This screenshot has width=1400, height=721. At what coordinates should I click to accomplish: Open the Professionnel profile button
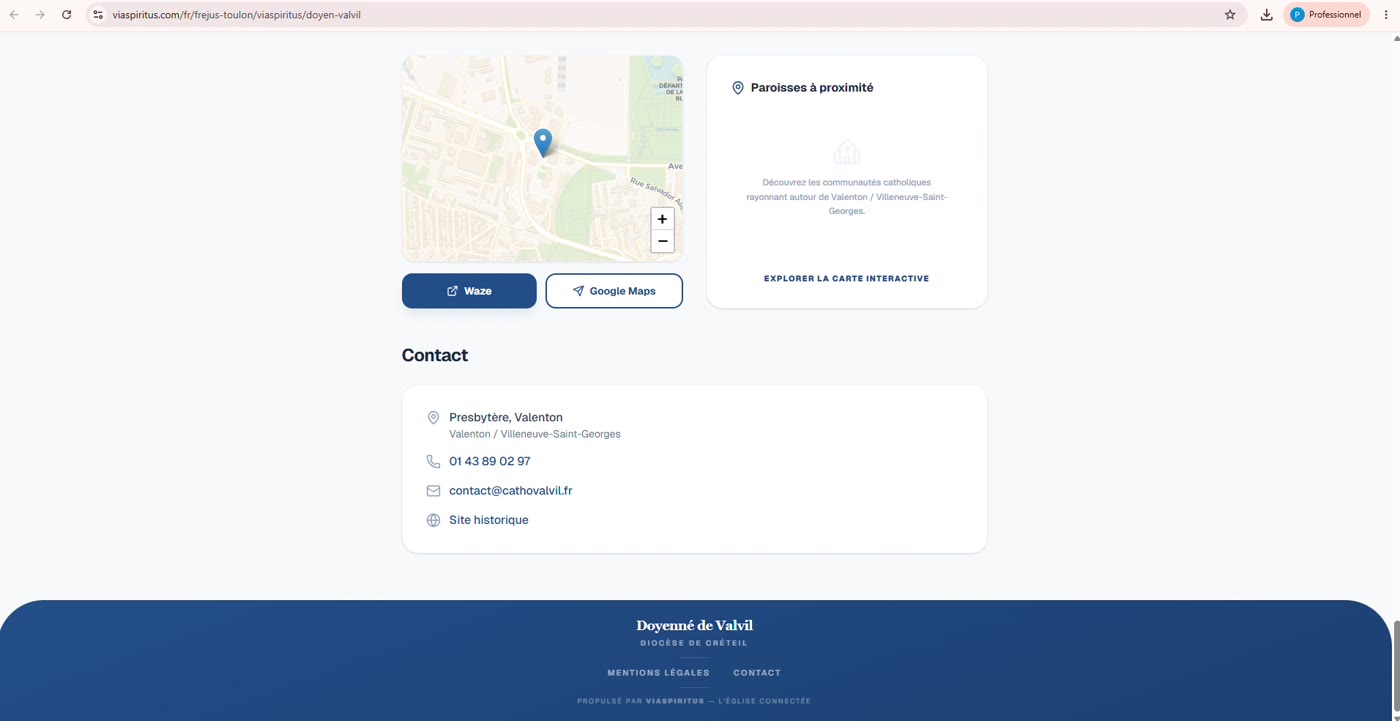1326,15
